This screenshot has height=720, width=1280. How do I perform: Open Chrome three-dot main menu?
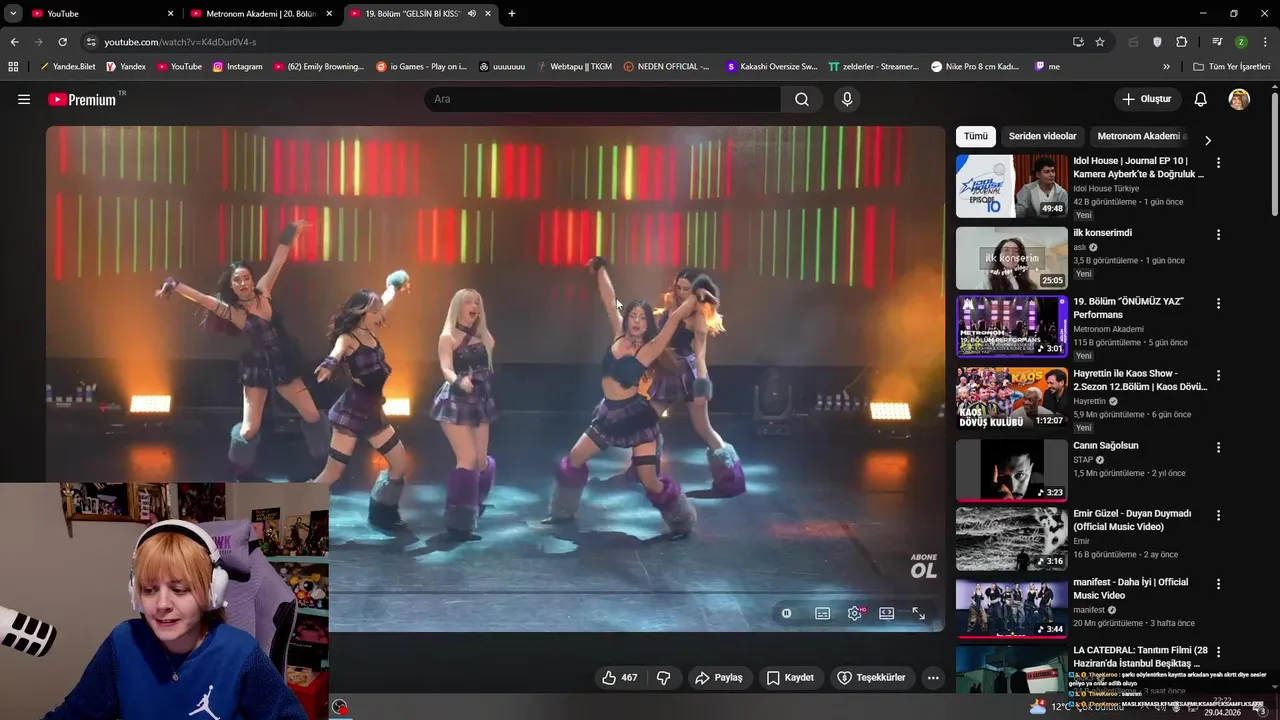(x=1266, y=42)
